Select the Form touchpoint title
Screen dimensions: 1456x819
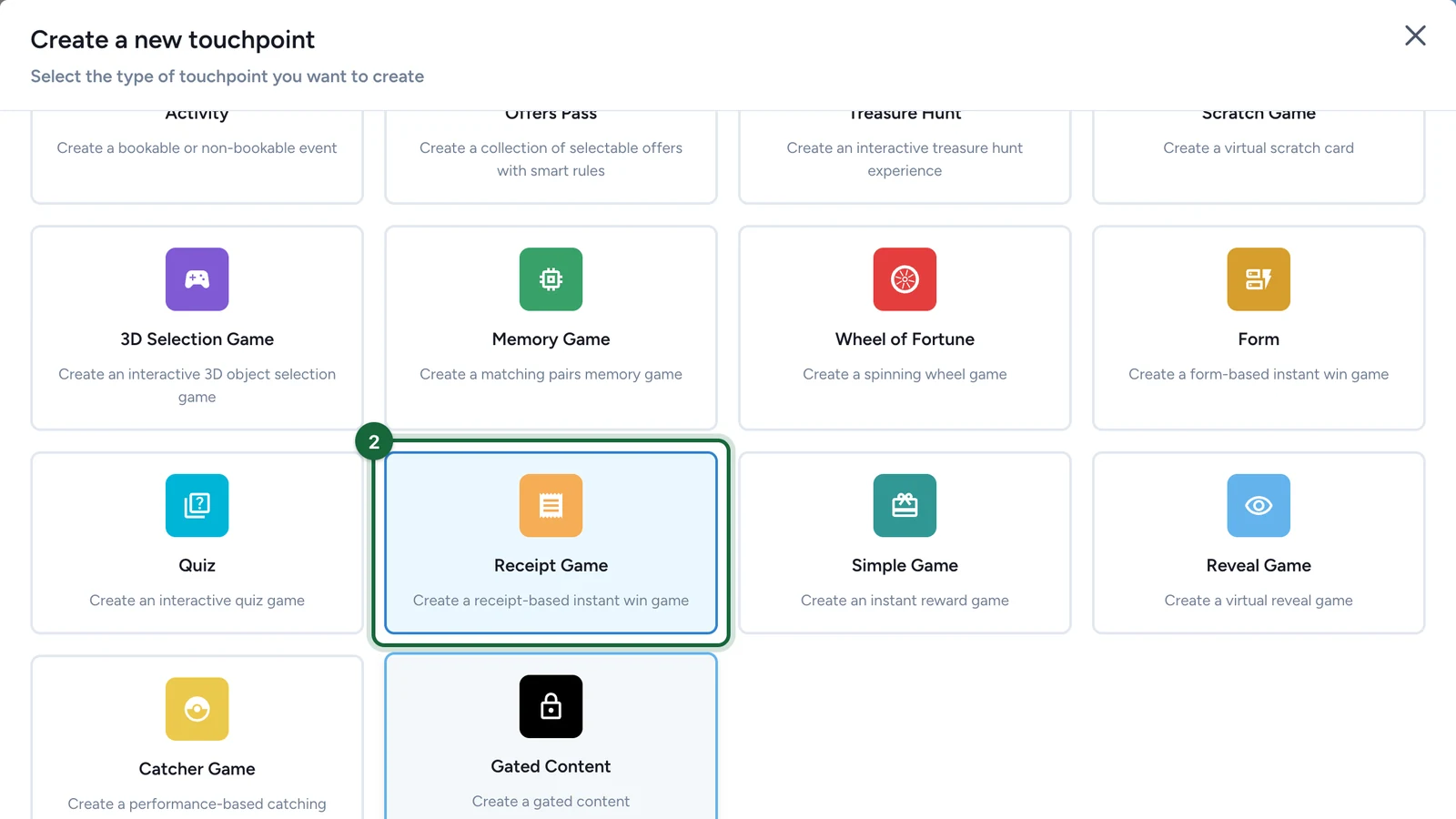tap(1259, 339)
